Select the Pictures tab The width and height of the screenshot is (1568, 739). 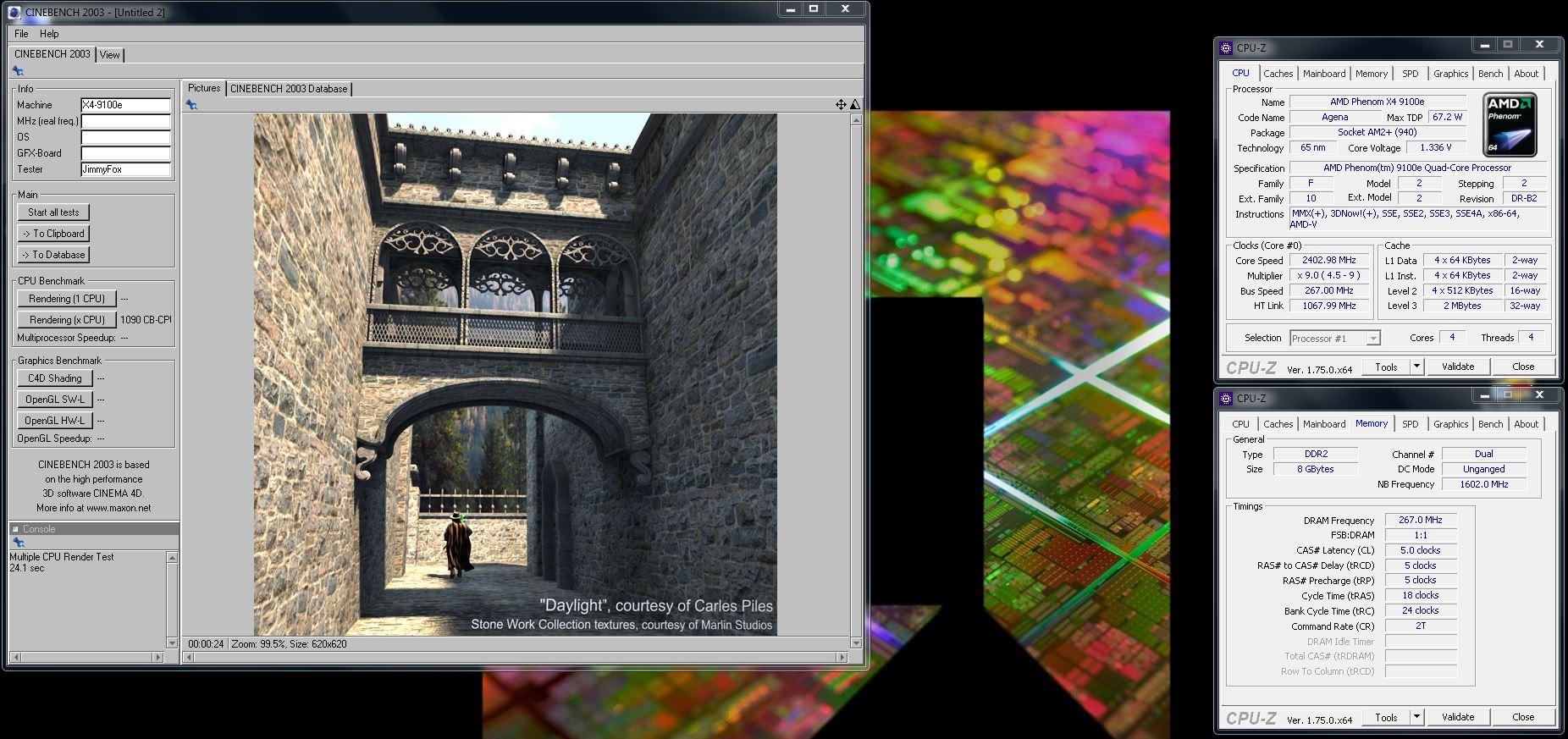204,88
